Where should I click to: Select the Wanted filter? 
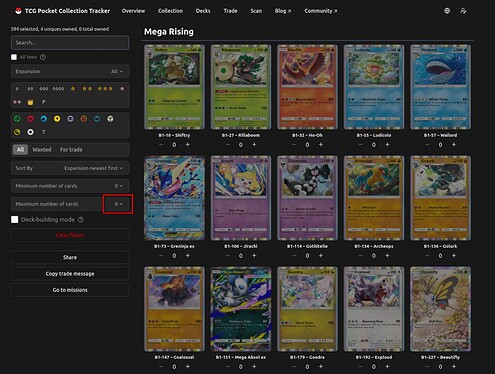(x=42, y=150)
